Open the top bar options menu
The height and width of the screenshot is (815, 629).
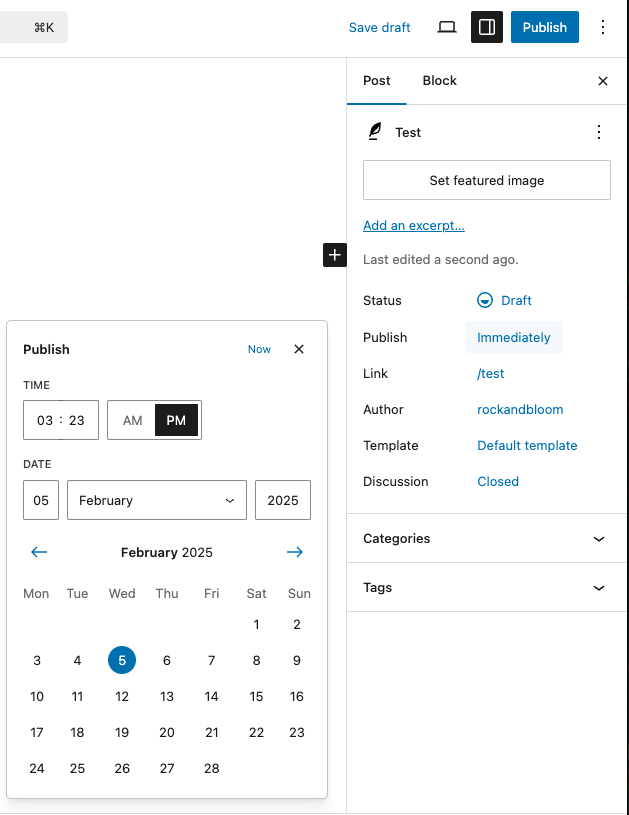pos(603,27)
